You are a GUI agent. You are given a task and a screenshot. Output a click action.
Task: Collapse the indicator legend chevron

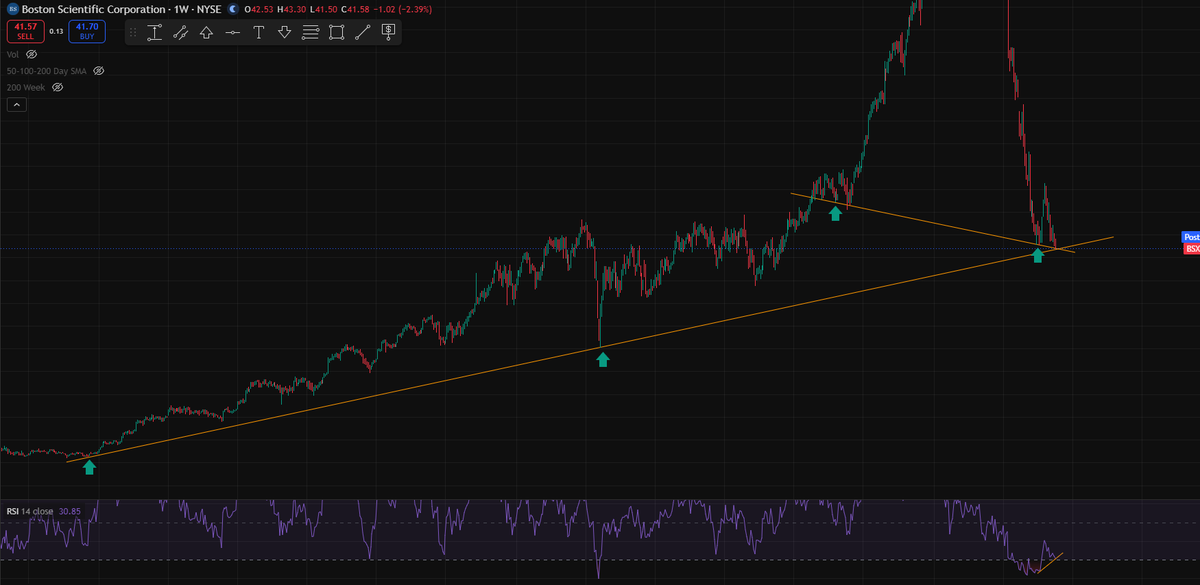point(16,106)
